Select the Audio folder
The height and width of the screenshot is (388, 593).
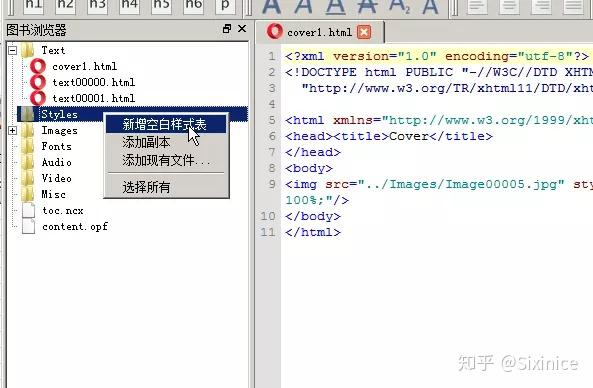pyautogui.click(x=56, y=162)
